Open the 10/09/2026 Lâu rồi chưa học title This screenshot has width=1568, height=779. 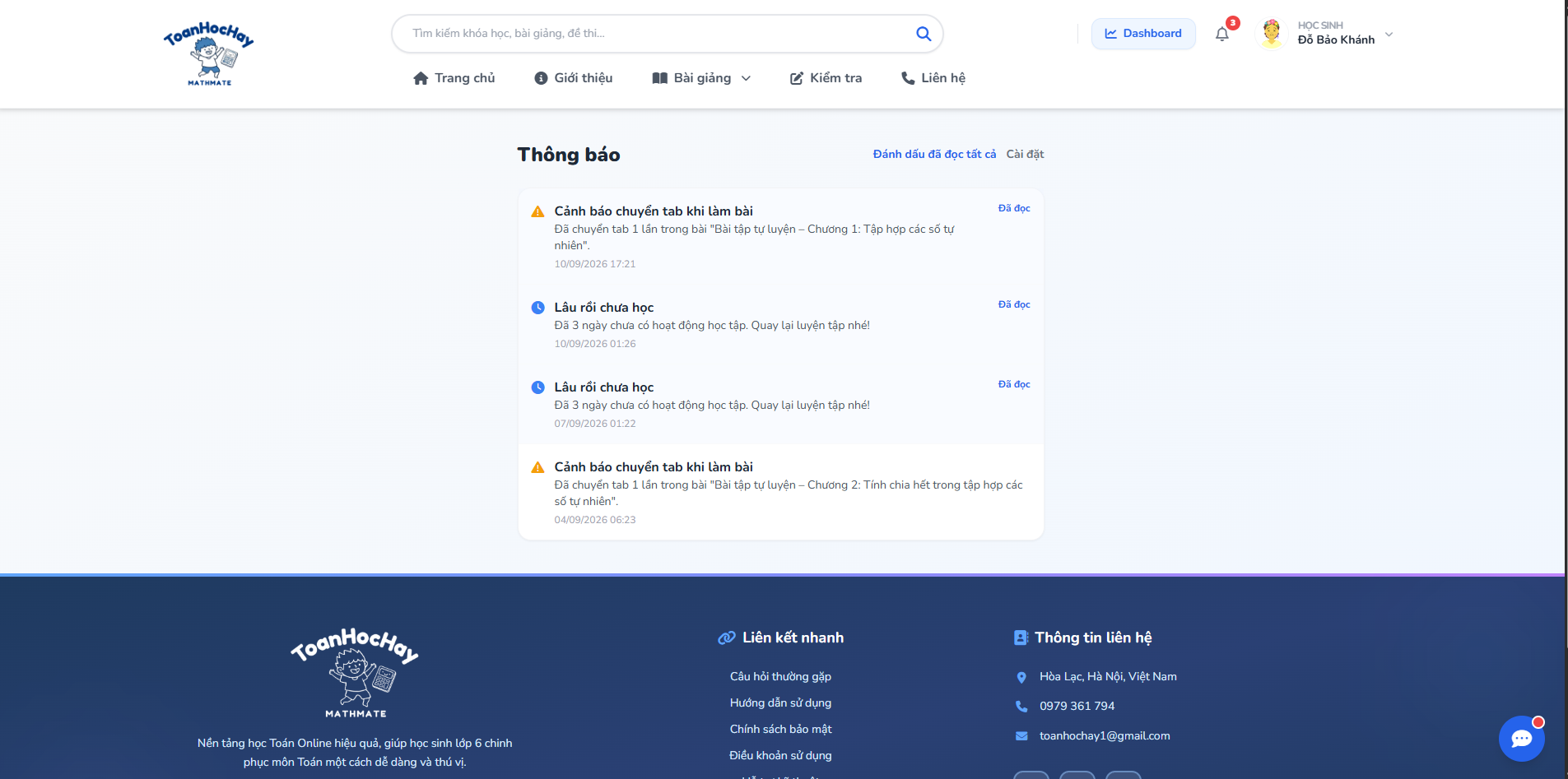604,308
